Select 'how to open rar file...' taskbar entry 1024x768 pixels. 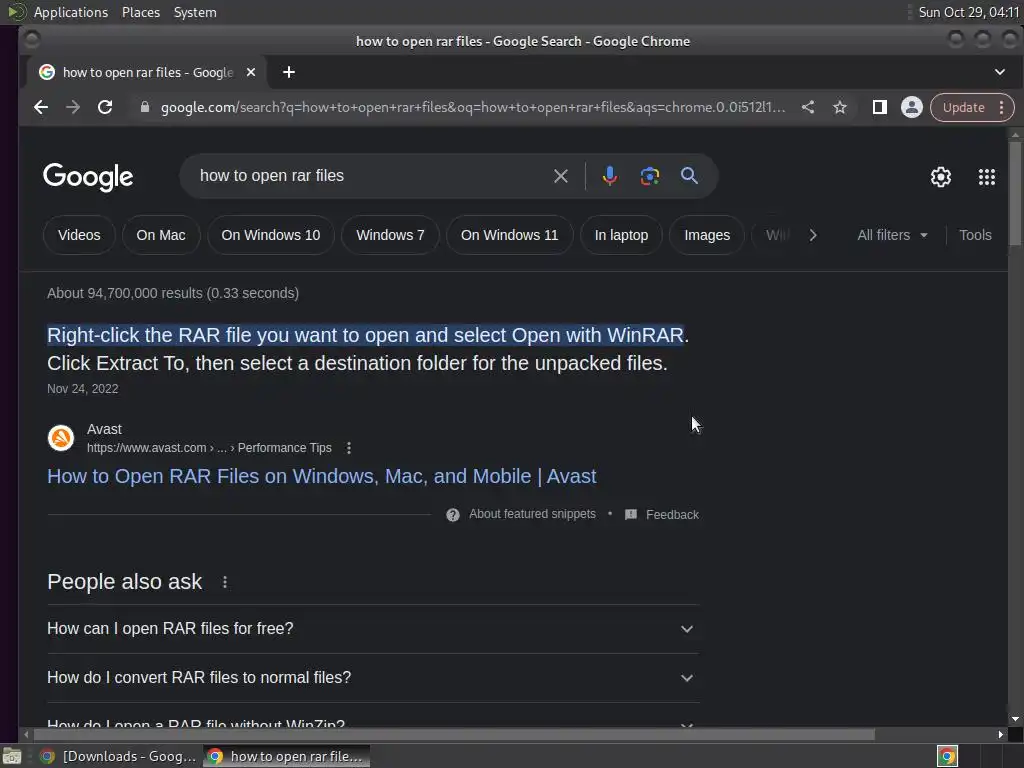coord(287,756)
